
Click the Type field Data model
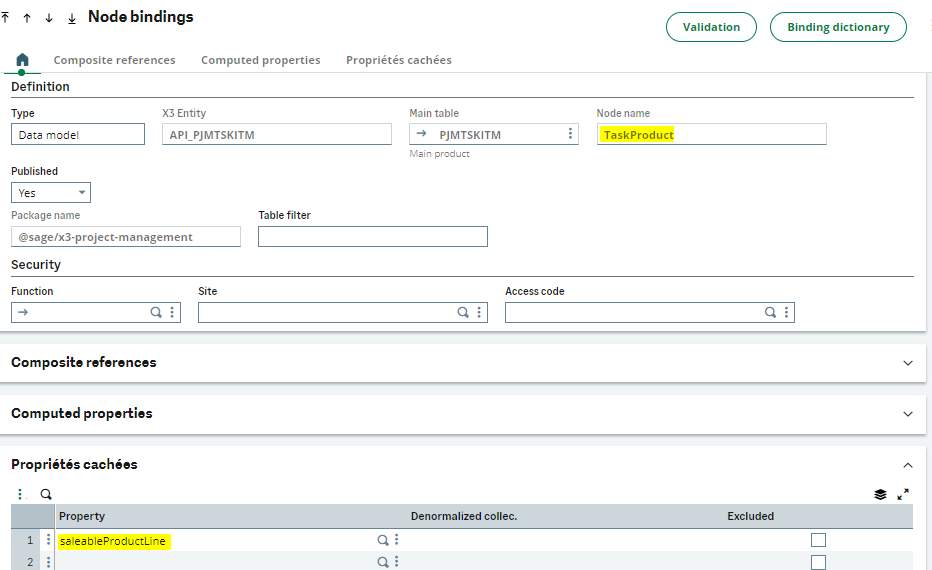[x=78, y=134]
